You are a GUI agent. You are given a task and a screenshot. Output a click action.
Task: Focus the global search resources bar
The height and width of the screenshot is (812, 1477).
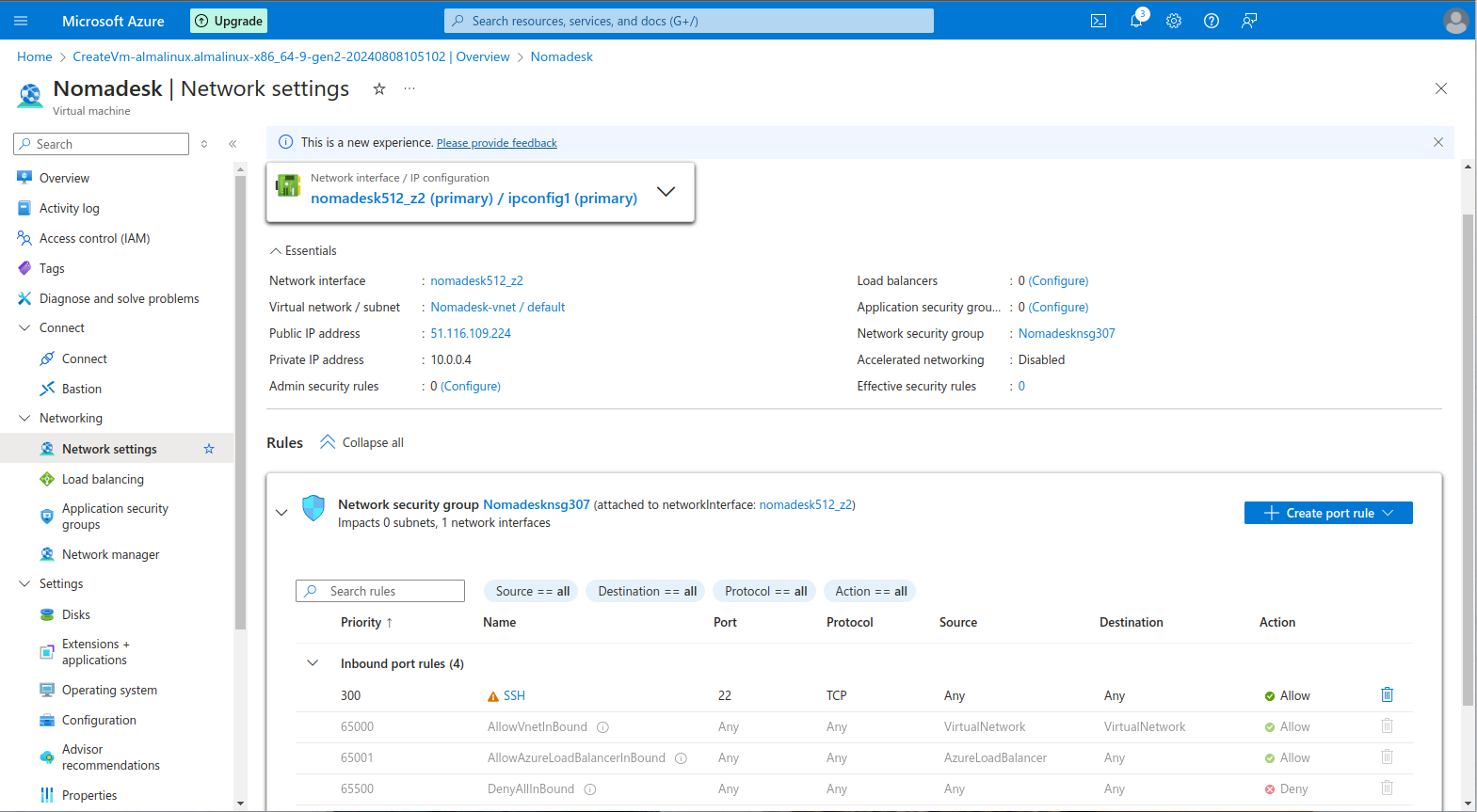pyautogui.click(x=689, y=21)
